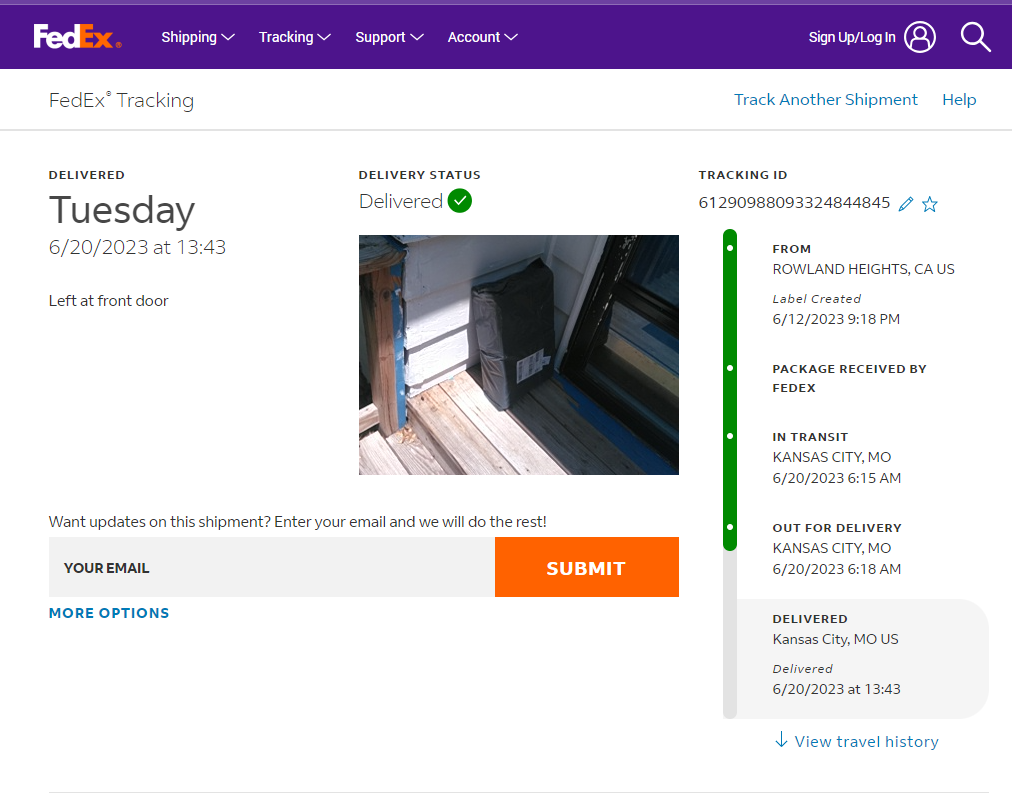Click the green delivered checkmark icon
The height and width of the screenshot is (800, 1012).
pos(460,201)
